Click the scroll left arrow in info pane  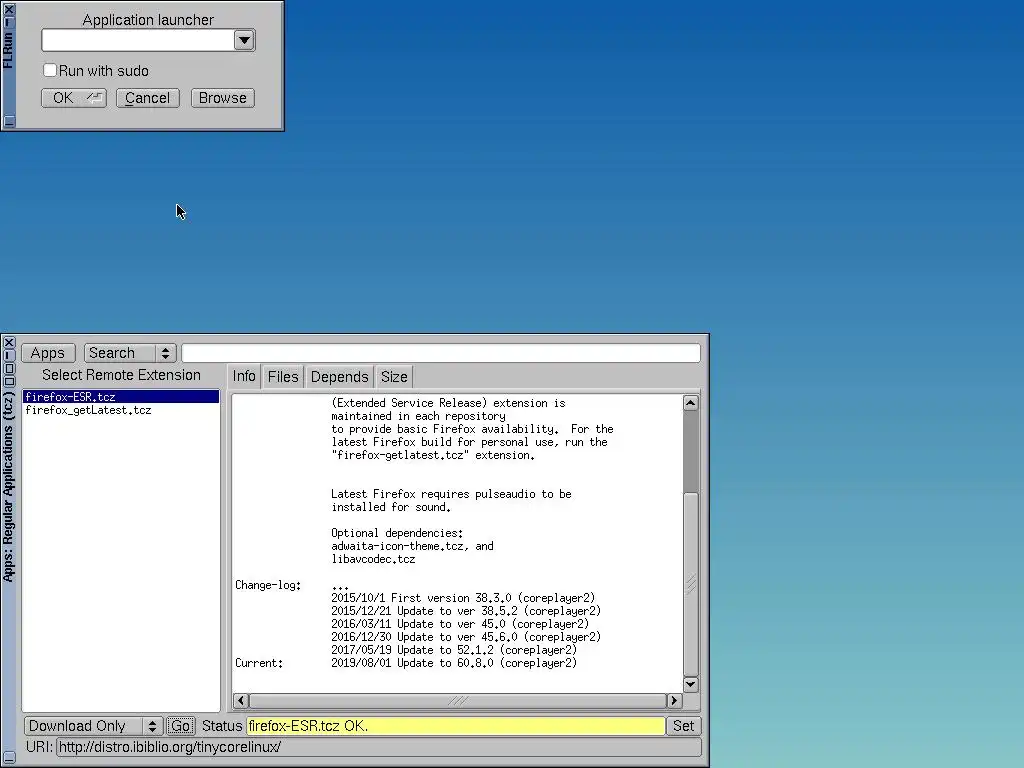(240, 701)
